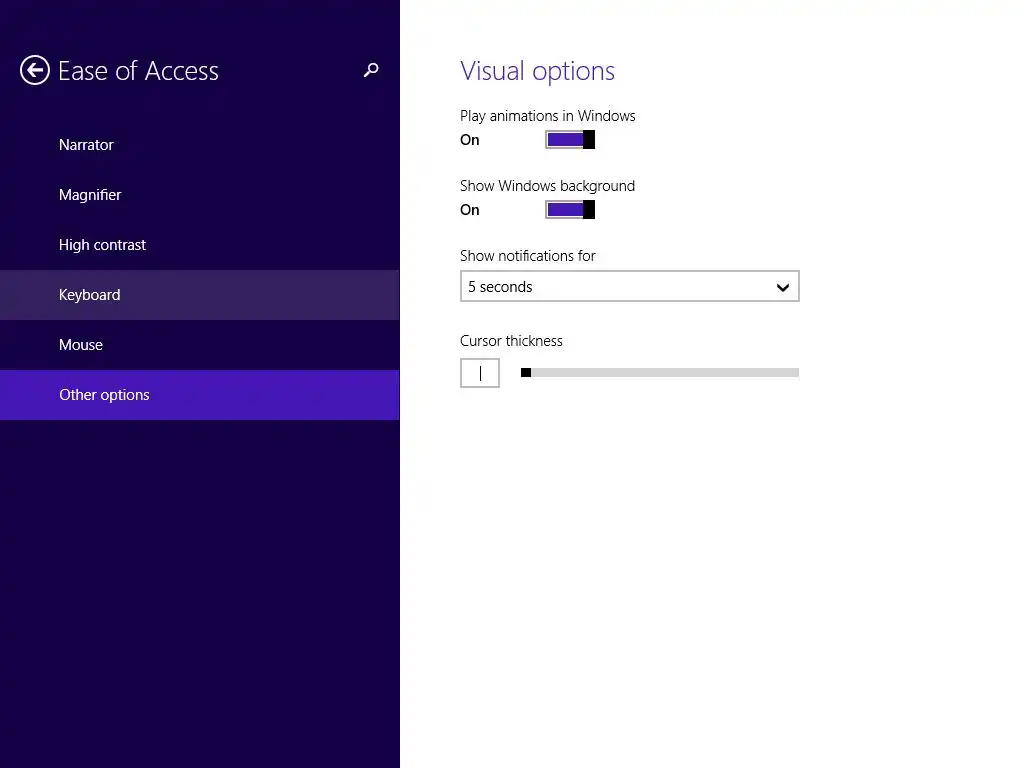1024x768 pixels.
Task: Go to Magnifier settings
Action: tap(199, 195)
